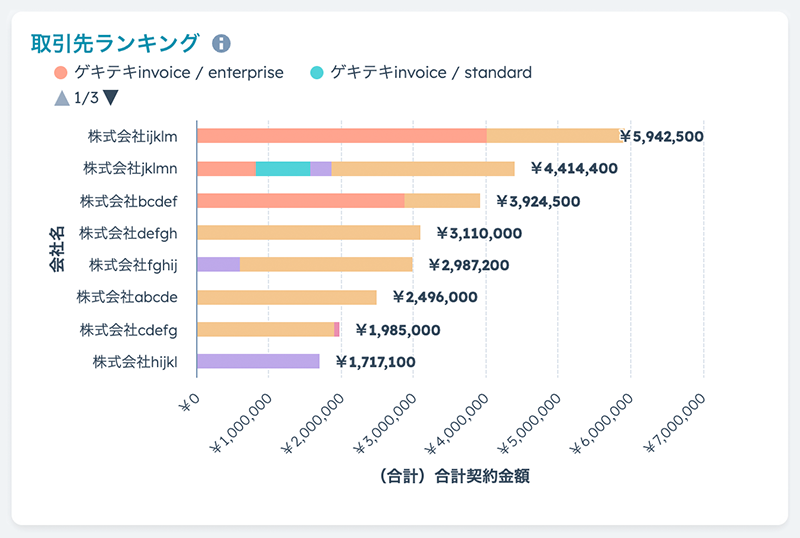The width and height of the screenshot is (800, 538).
Task: Click the 株式会社defgh orange bar
Action: pyautogui.click(x=308, y=233)
